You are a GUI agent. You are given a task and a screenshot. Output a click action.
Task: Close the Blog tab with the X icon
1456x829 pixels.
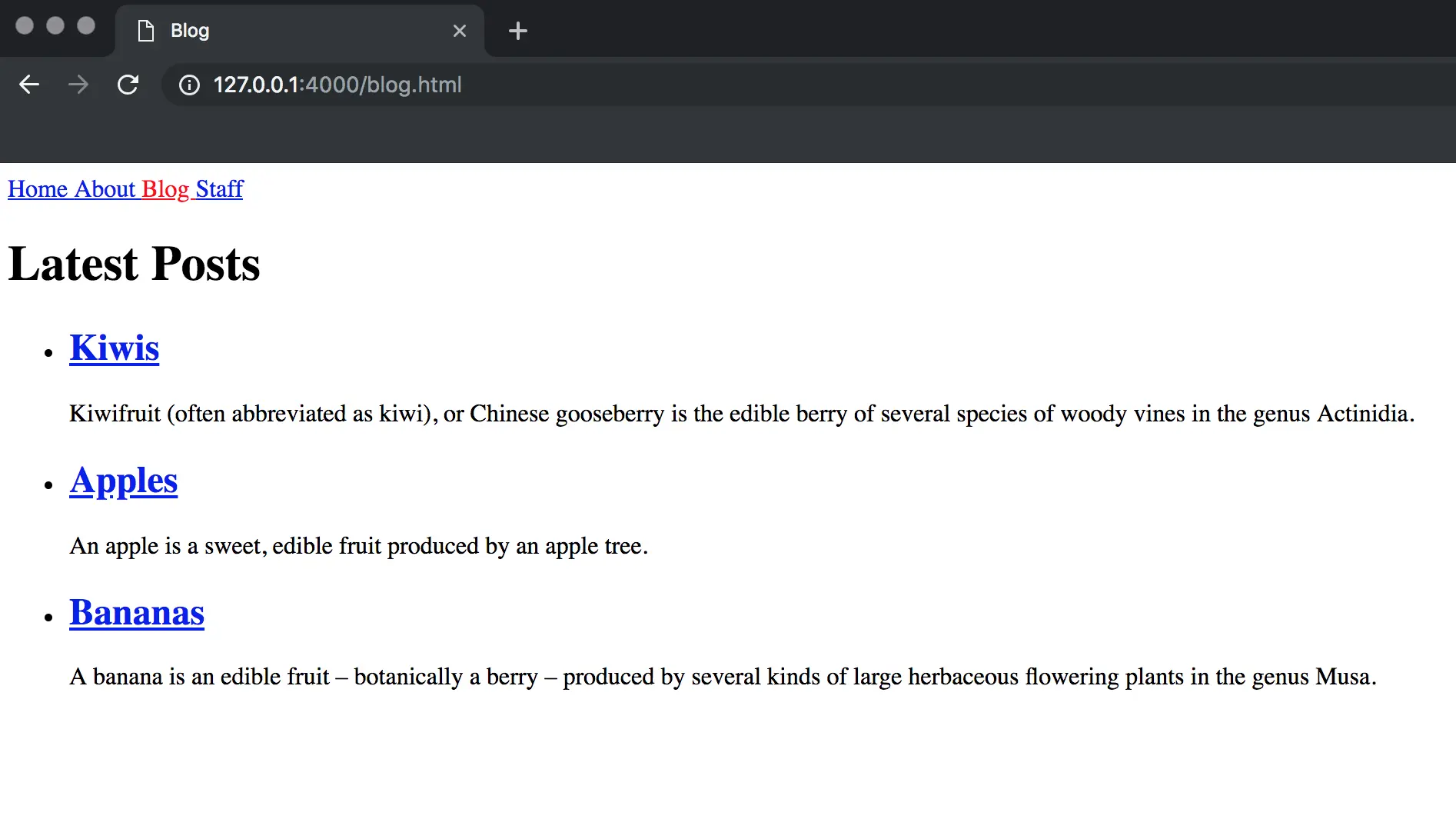pos(460,31)
